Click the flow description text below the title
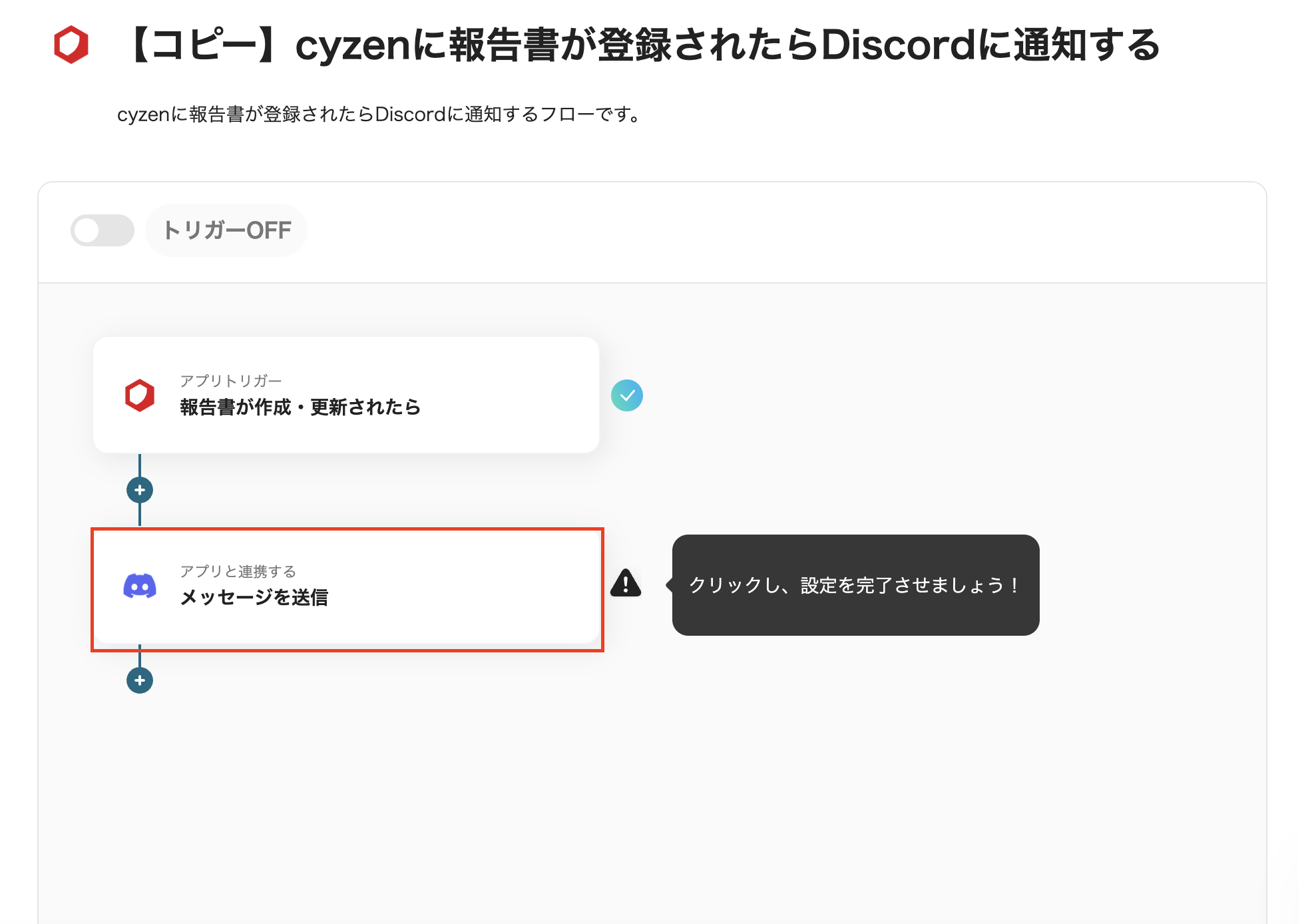Screen dimensions: 1298x924 (378, 115)
